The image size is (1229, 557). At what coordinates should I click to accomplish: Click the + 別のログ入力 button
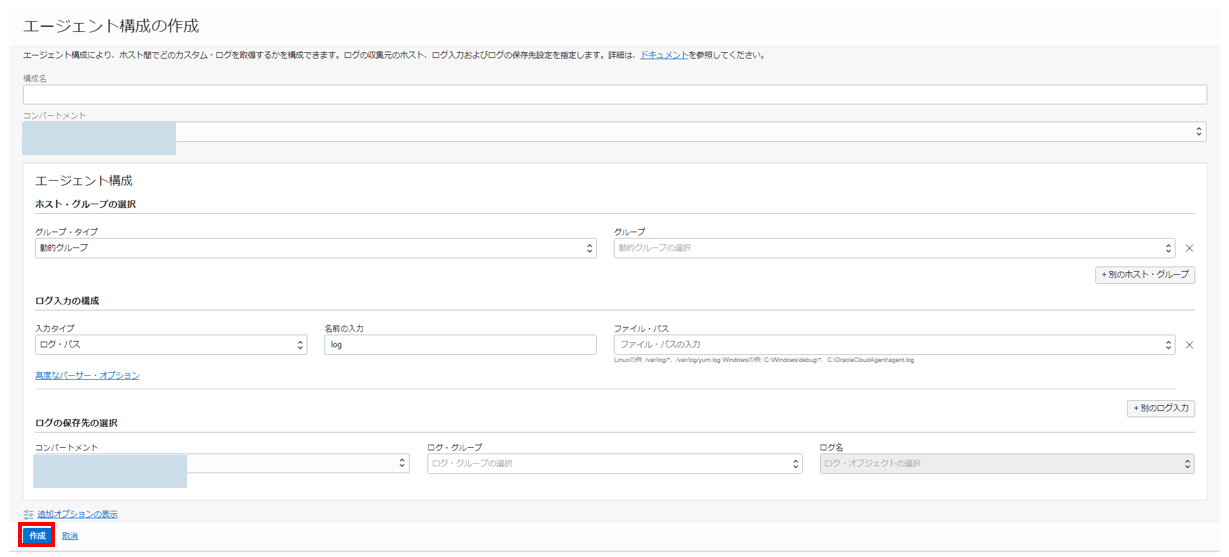click(1160, 408)
